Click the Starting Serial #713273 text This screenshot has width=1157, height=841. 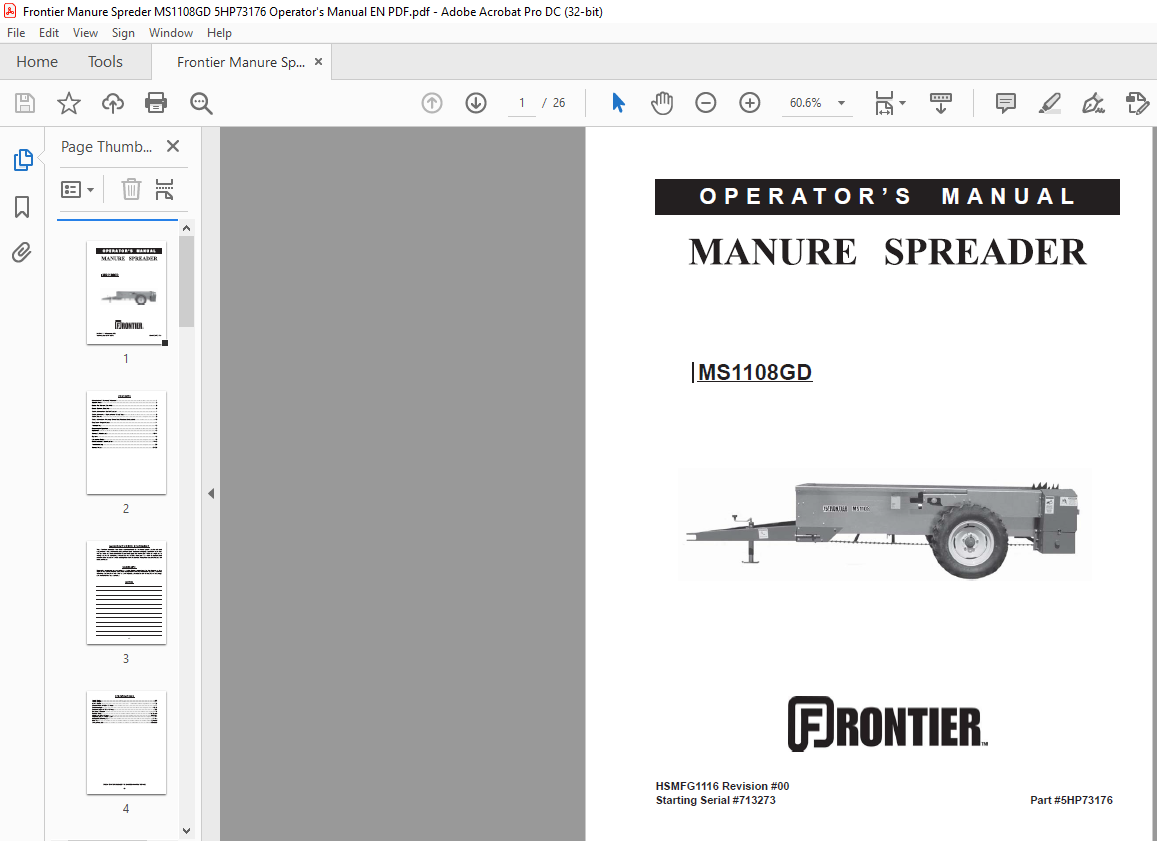715,800
